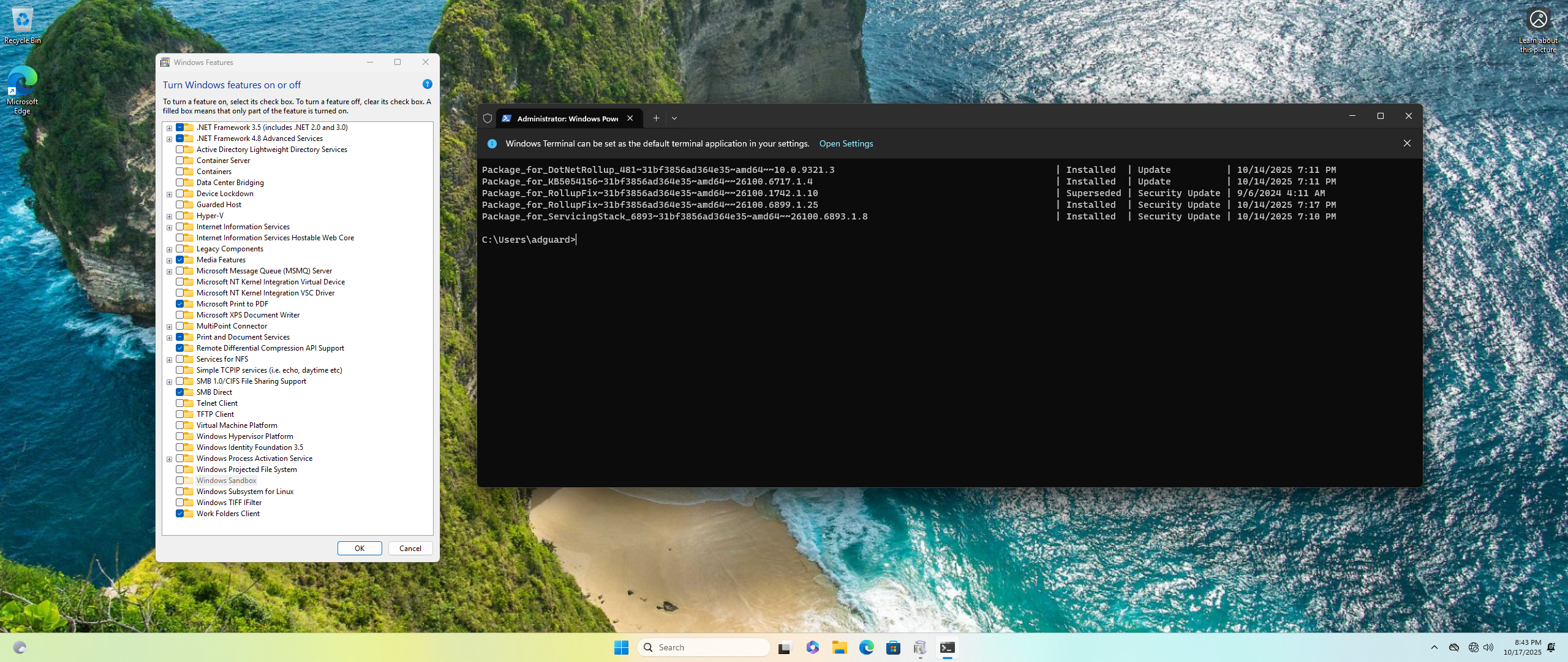Click the help icon in Windows Features
1568x662 pixels.
coord(427,85)
